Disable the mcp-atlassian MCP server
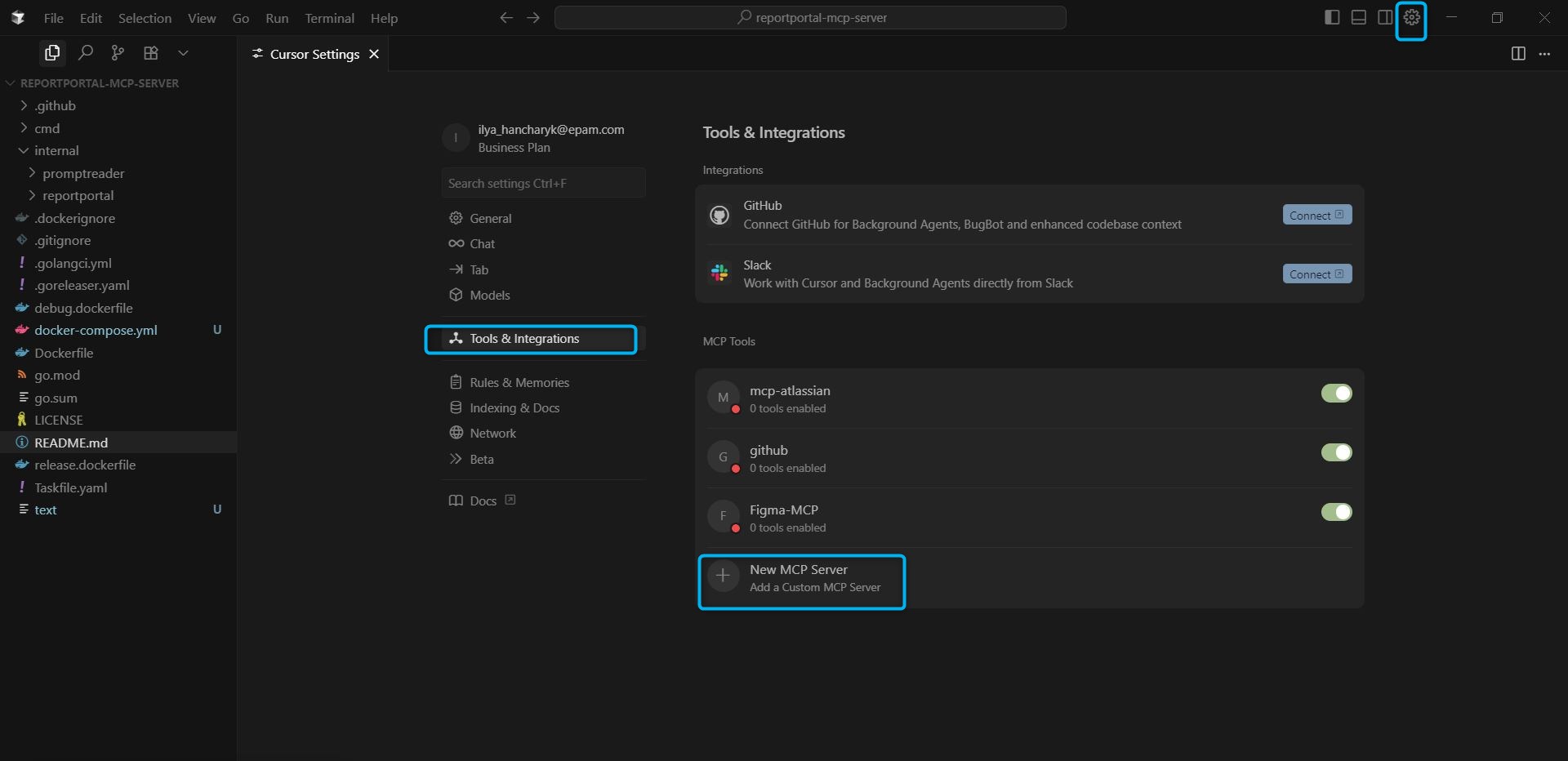Screen dimensions: 1568x761 tap(1336, 394)
